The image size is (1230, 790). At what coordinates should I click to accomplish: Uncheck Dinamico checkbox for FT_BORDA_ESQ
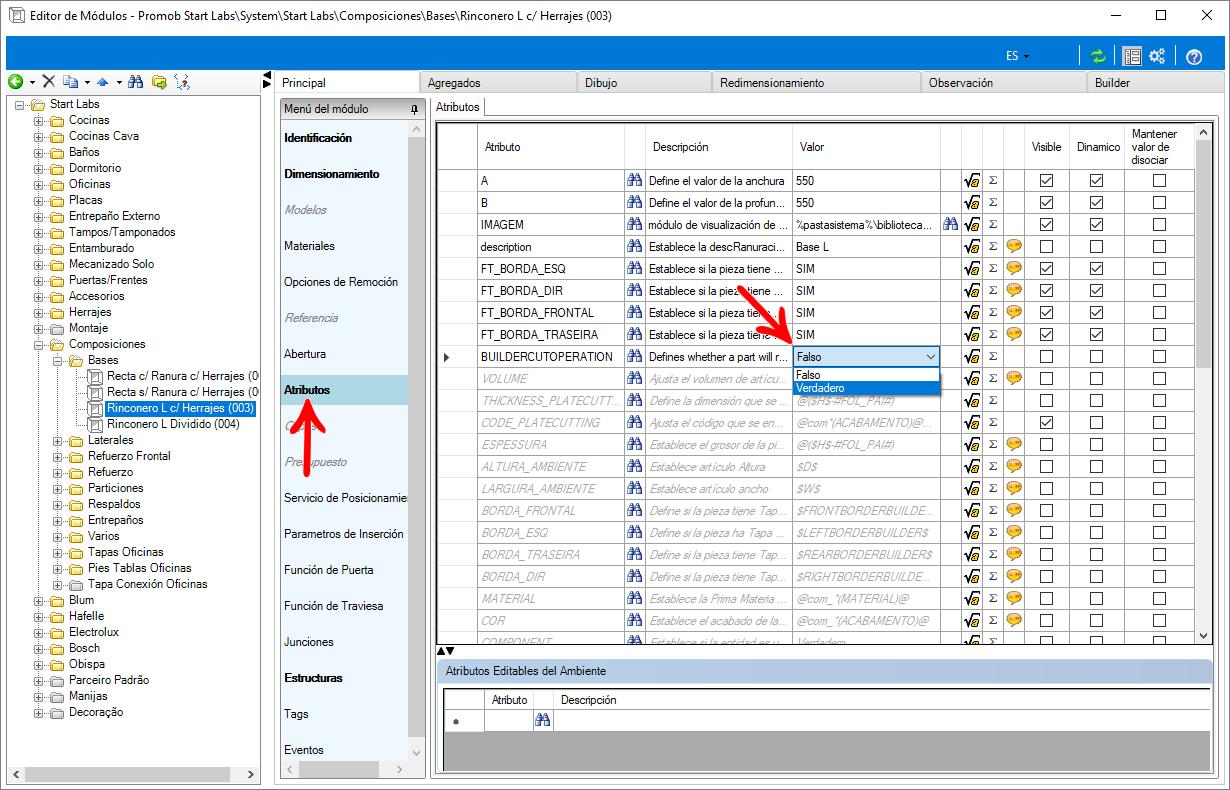tap(1096, 269)
